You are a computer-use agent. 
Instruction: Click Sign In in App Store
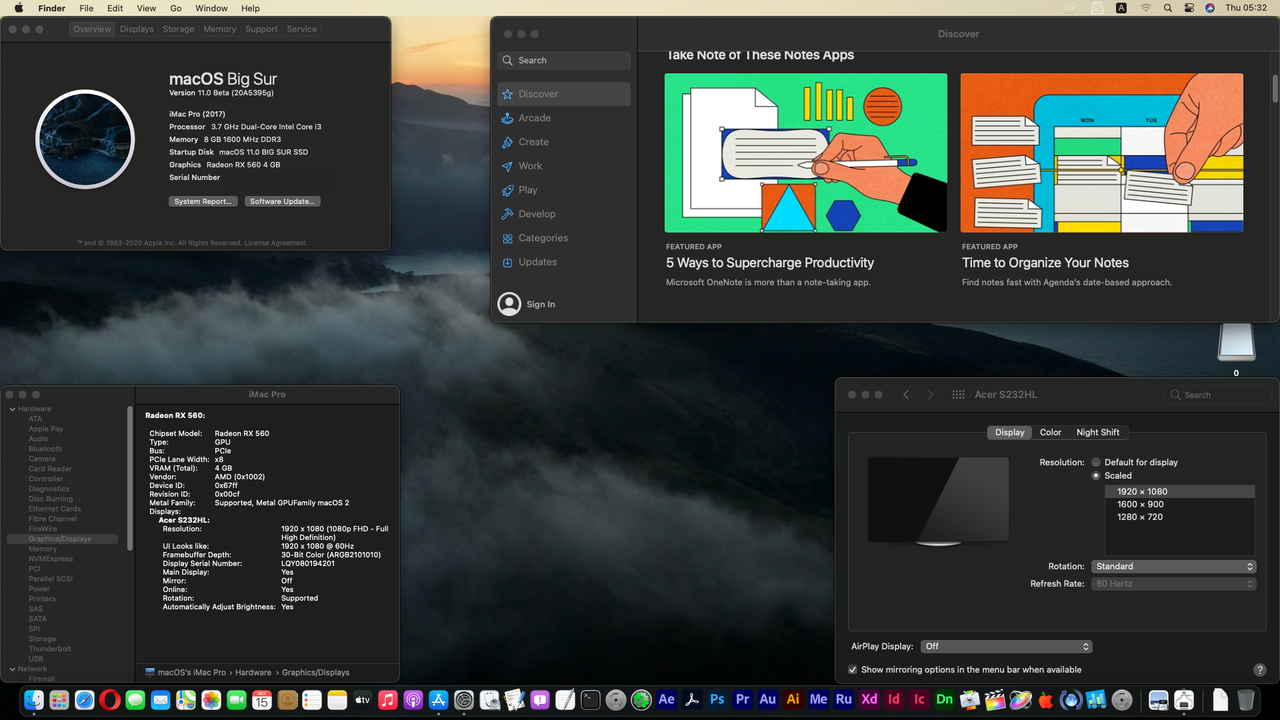[541, 304]
